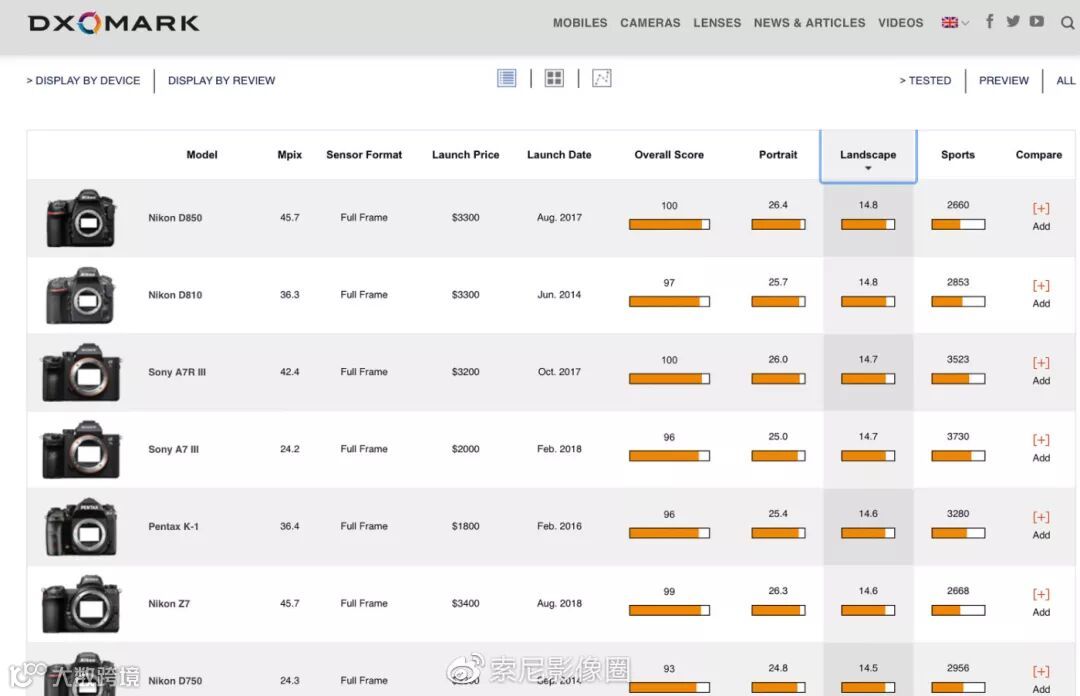
Task: Open DXOMARK Twitter page icon
Action: [1012, 21]
